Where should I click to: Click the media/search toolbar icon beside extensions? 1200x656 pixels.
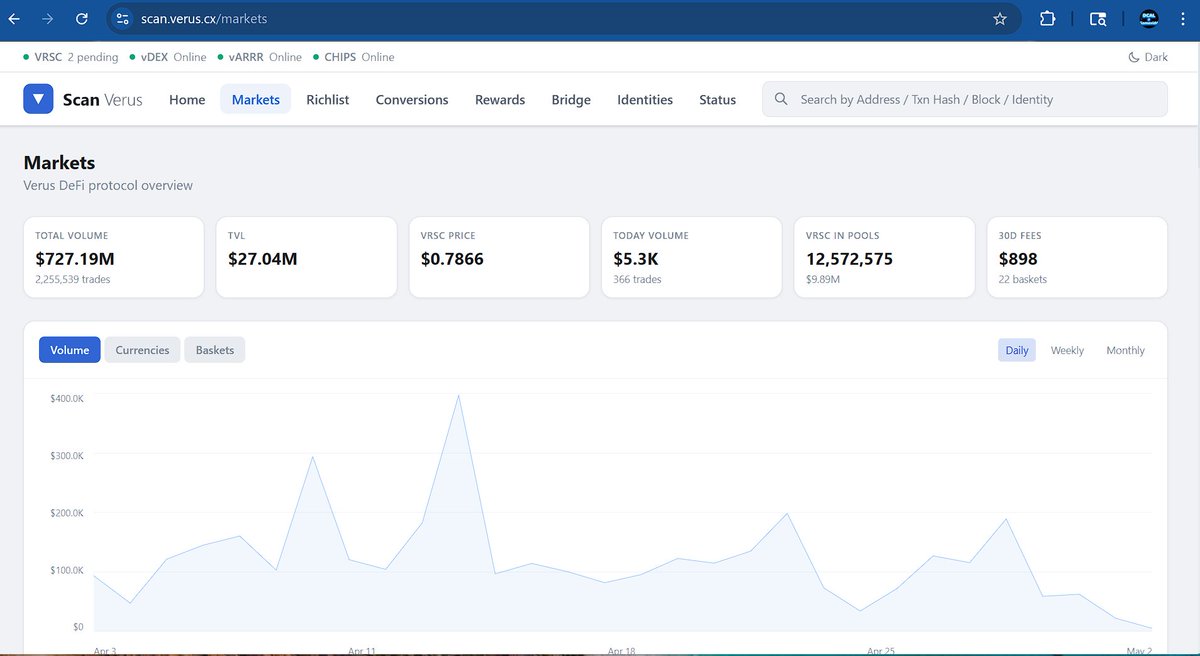(1097, 18)
